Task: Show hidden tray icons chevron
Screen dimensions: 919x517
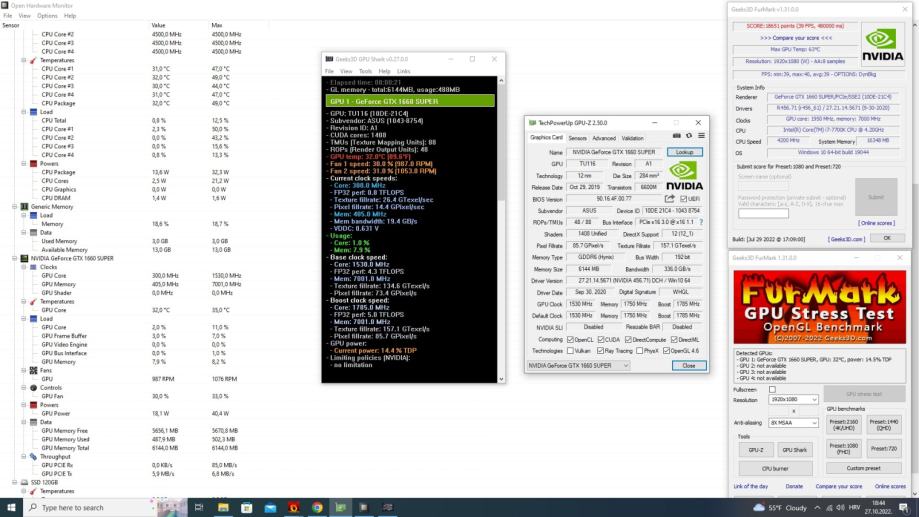Action: [817, 508]
